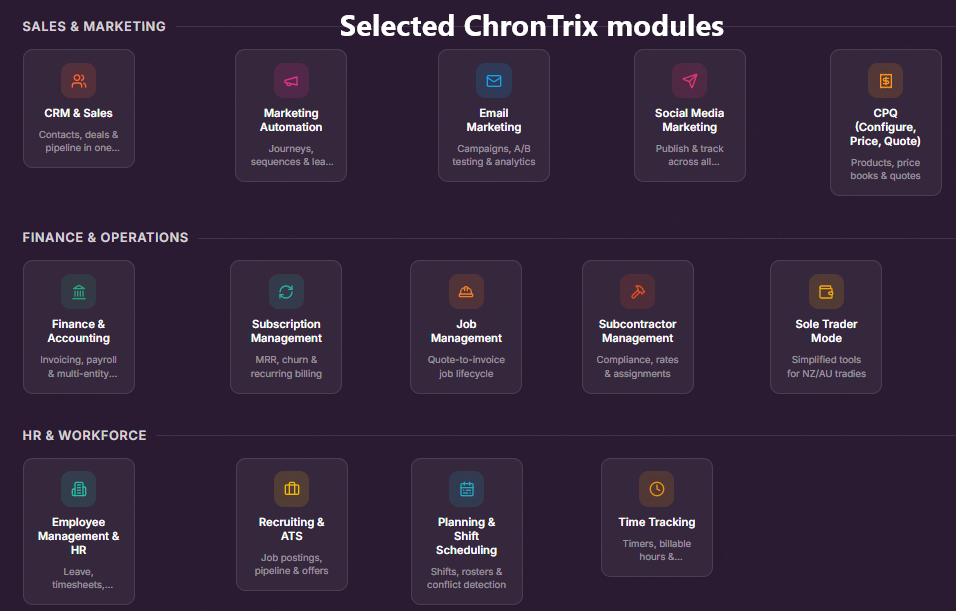Click the 'Shifts, rosters & conflict detection' text
Image resolution: width=956 pixels, height=611 pixels.
(x=466, y=578)
